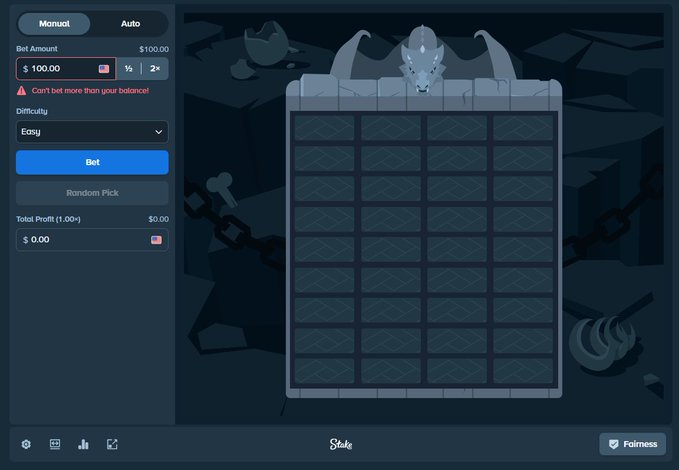This screenshot has width=679, height=470.
Task: Click the $100.00 value above the bet field
Action: (154, 49)
